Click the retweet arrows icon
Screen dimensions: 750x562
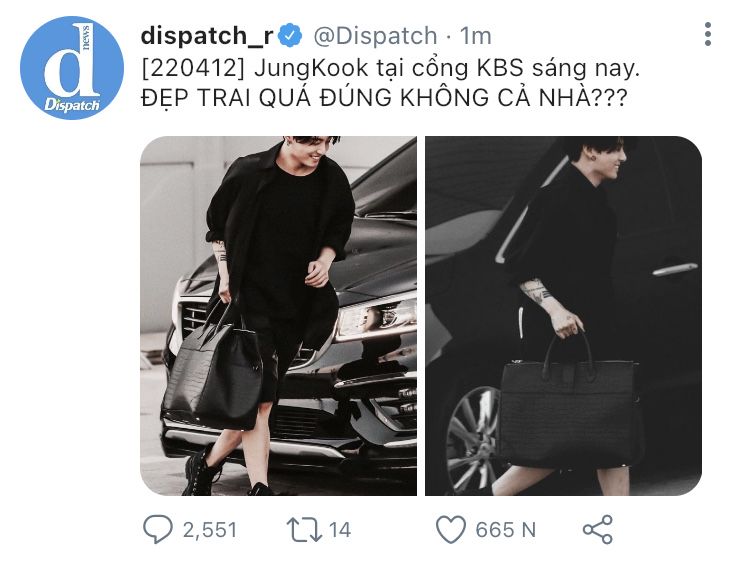point(304,530)
